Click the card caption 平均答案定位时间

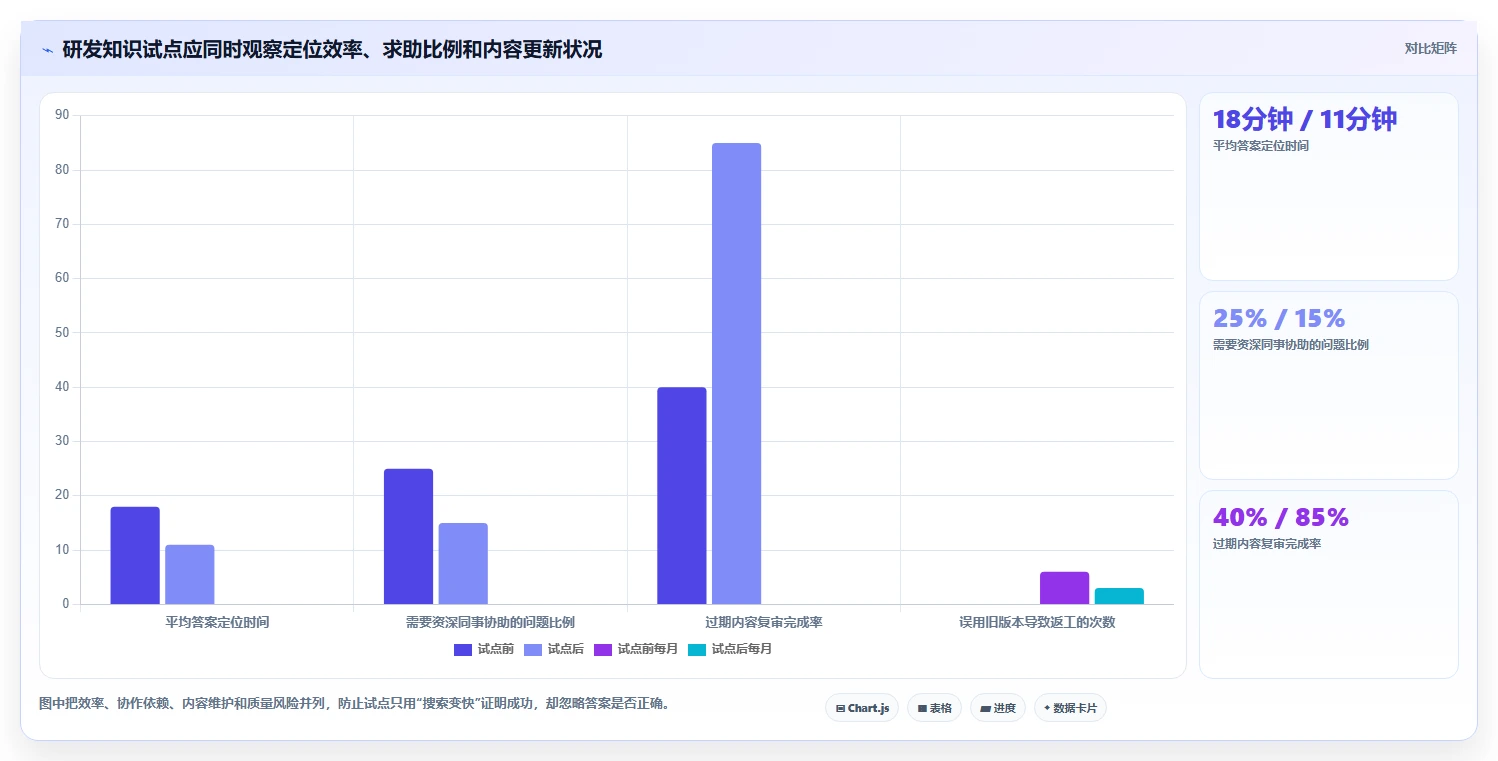[1260, 146]
